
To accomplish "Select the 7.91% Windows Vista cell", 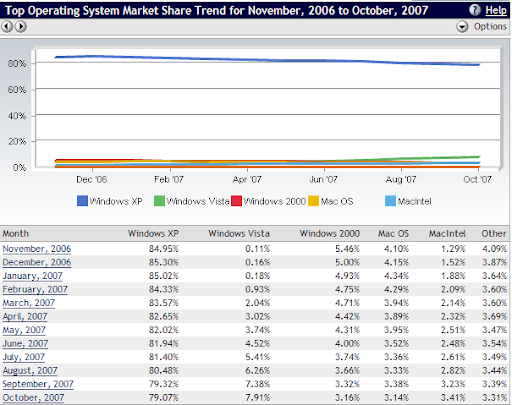I will click(258, 398).
